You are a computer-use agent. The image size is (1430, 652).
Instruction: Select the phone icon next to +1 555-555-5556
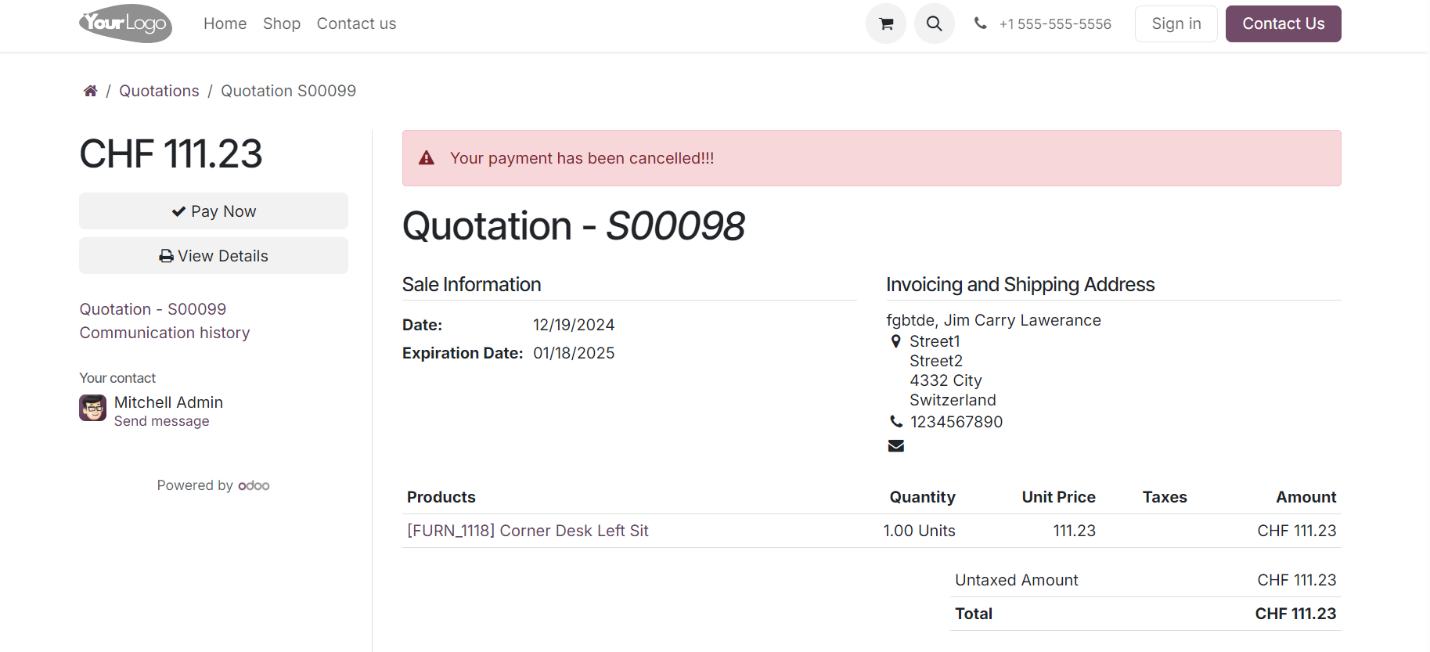tap(980, 23)
